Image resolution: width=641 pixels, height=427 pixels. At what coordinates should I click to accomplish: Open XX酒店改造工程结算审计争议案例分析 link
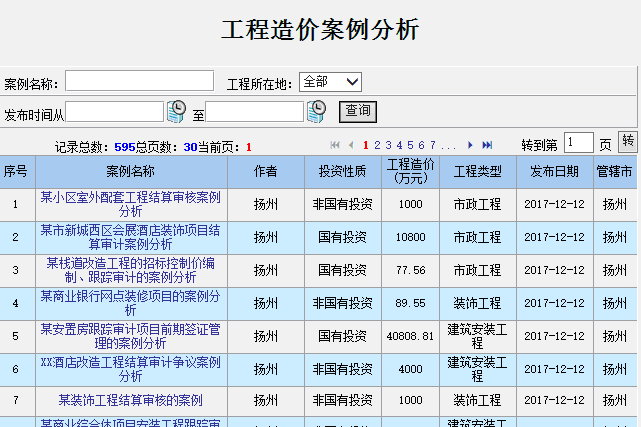[130, 368]
